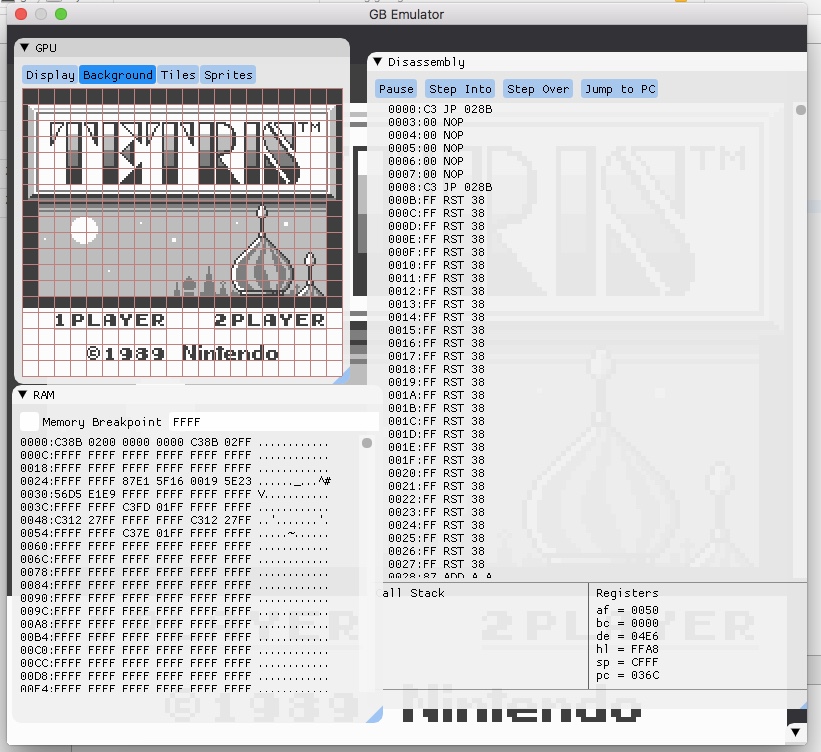This screenshot has width=821, height=752.
Task: Click RAM row starting 0054:FFFF
Action: pyautogui.click(x=174, y=533)
